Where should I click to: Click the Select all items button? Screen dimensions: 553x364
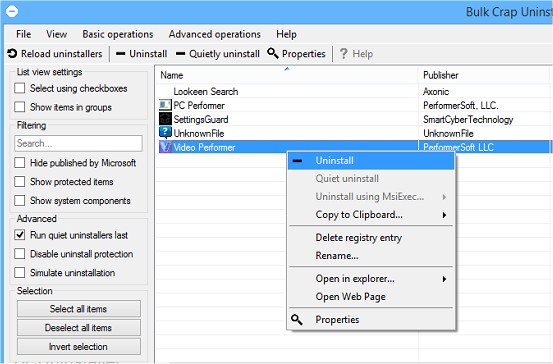click(79, 309)
